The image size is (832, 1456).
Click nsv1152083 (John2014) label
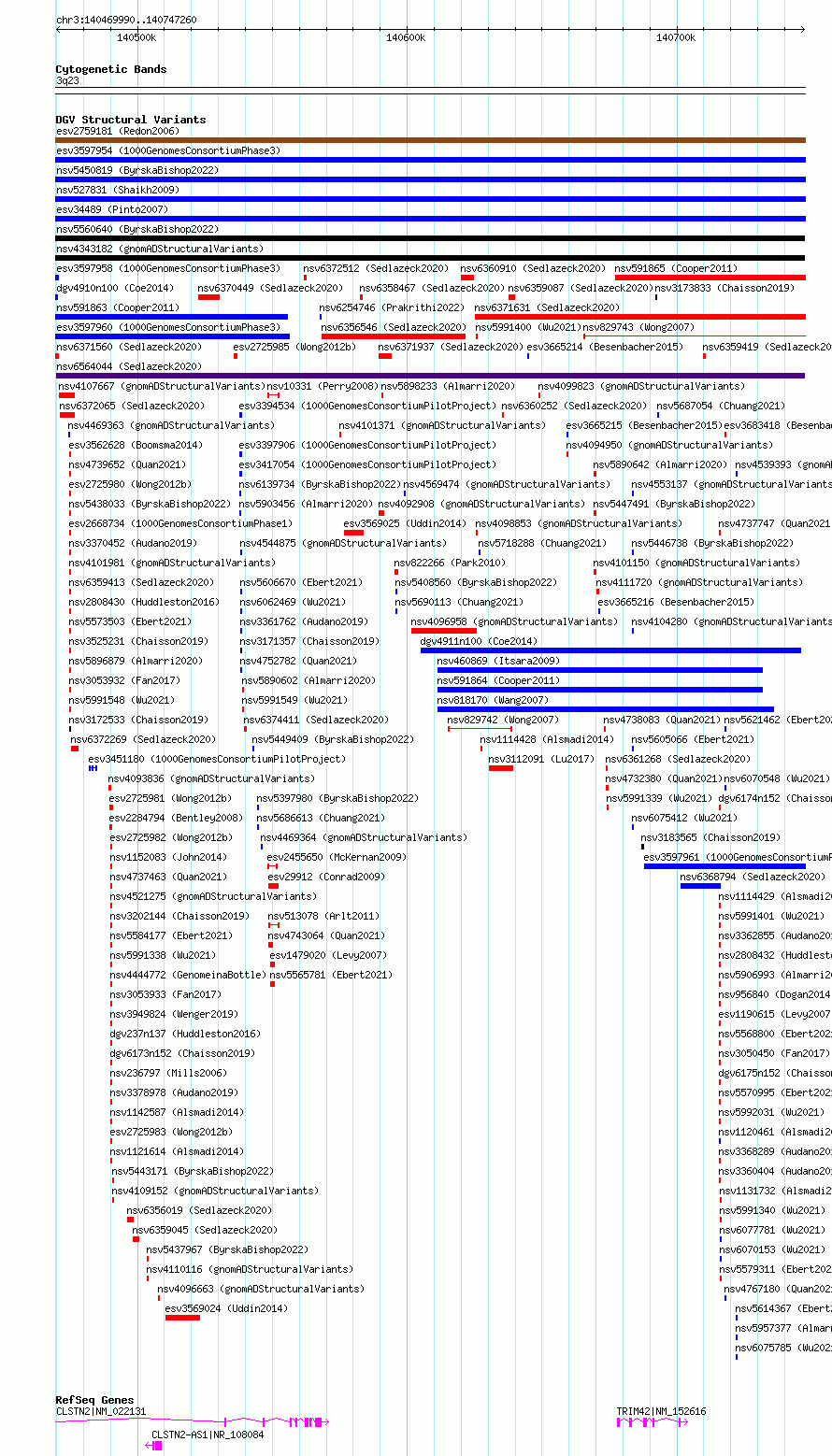168,857
